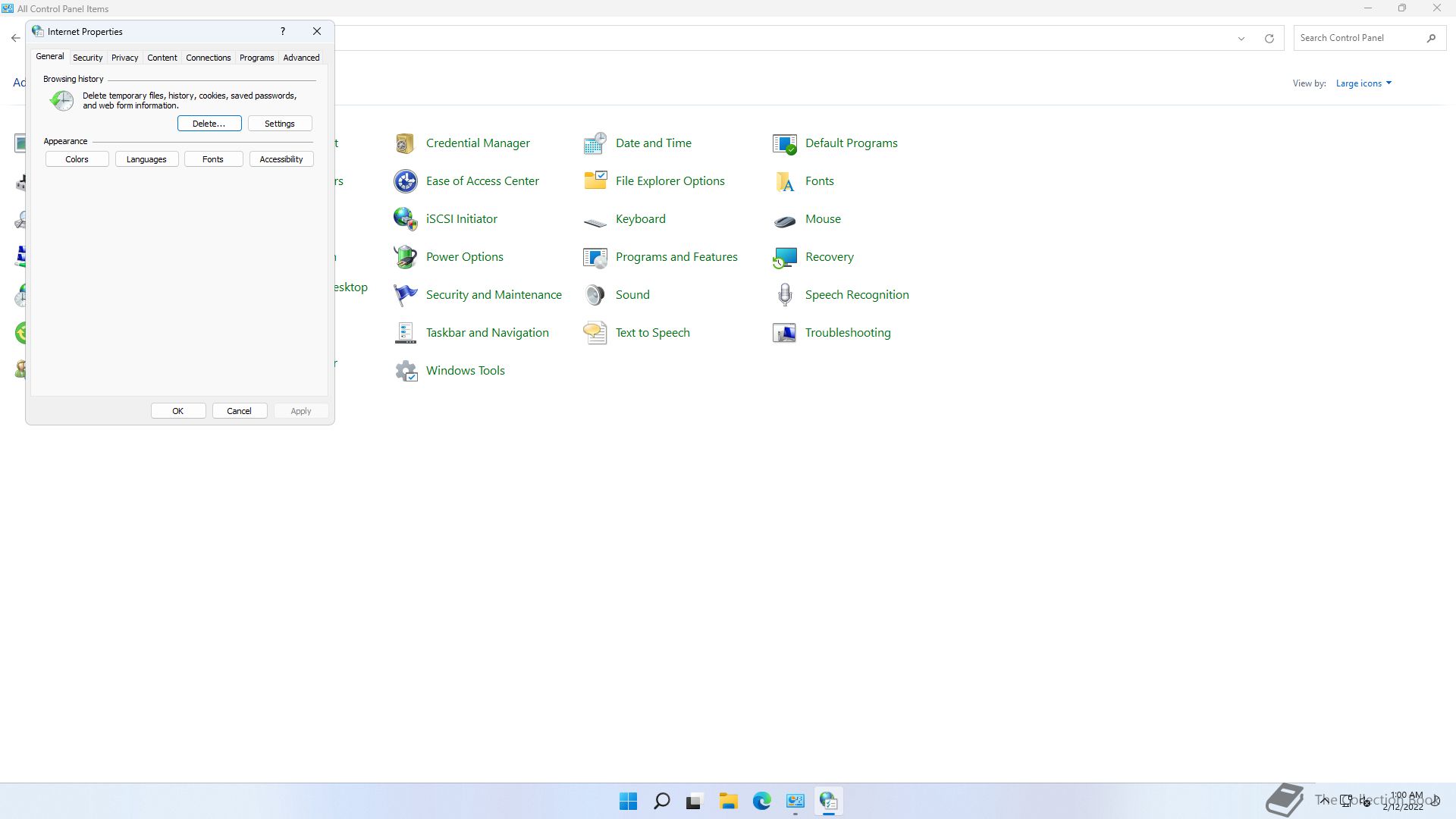Click the Internet Properties taskbar icon
This screenshot has height=819, width=1456.
click(828, 801)
